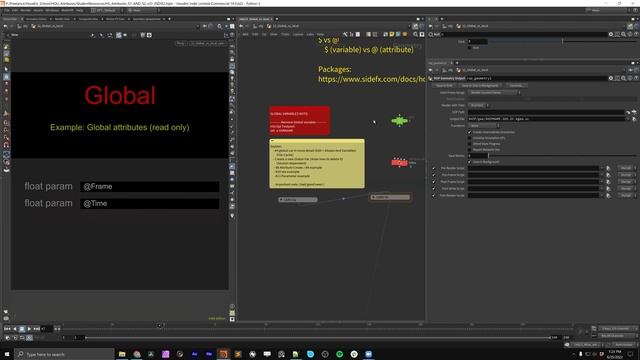
Task: Toggle Alfred Style Progress checkbox
Action: (469, 144)
